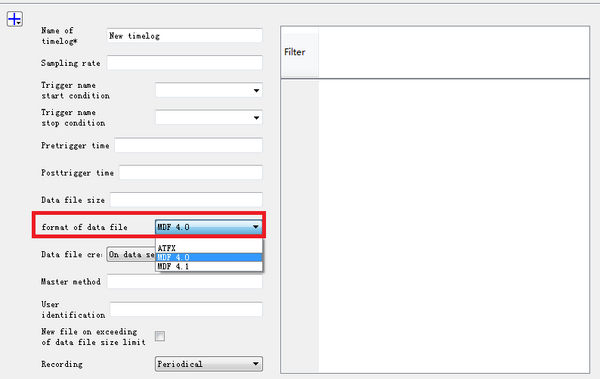Screen dimensions: 600x379
Task: Toggle New file on exceeding size limit checkbox
Action: pos(160,337)
